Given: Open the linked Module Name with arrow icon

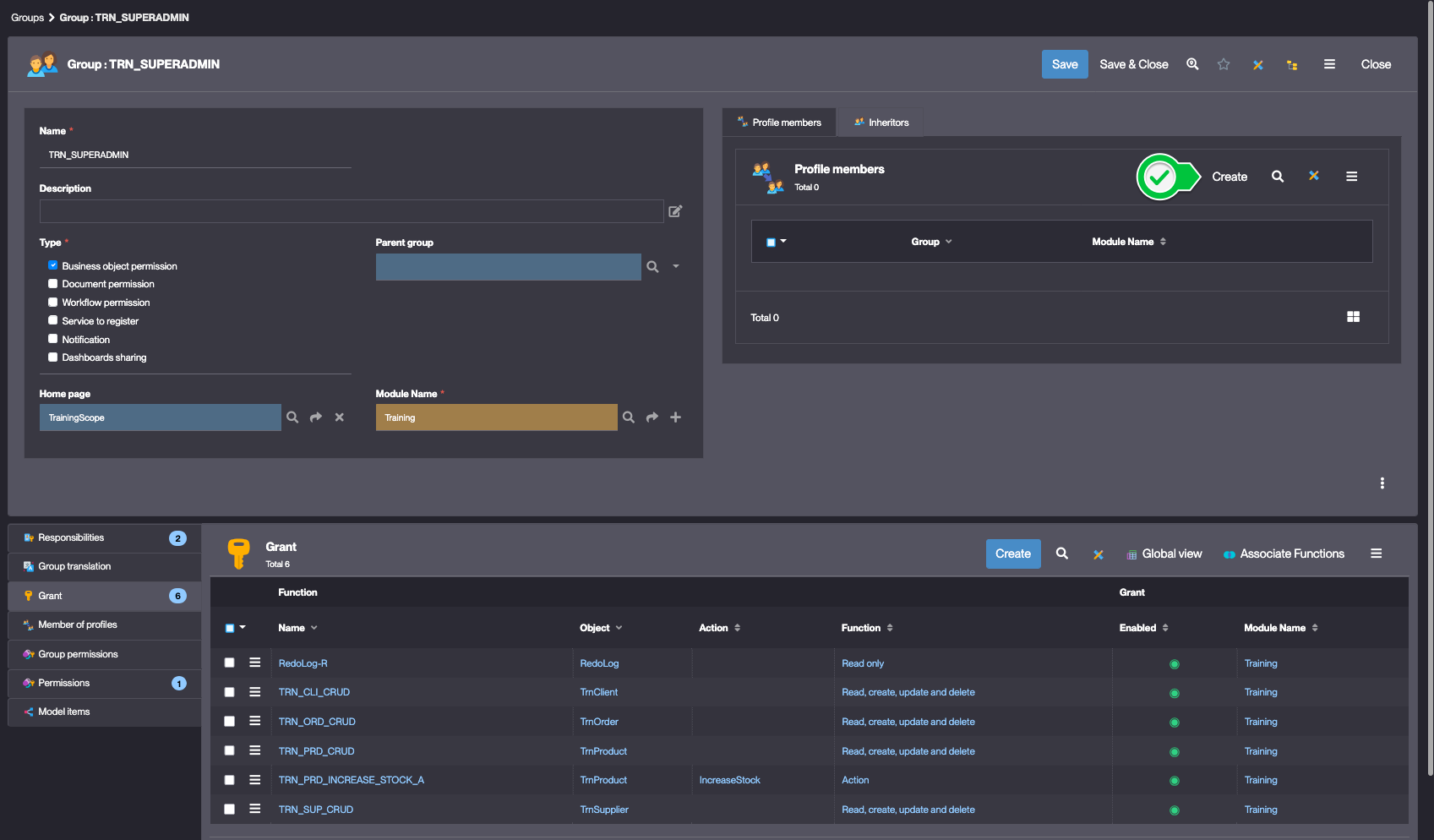Looking at the screenshot, I should coord(652,417).
